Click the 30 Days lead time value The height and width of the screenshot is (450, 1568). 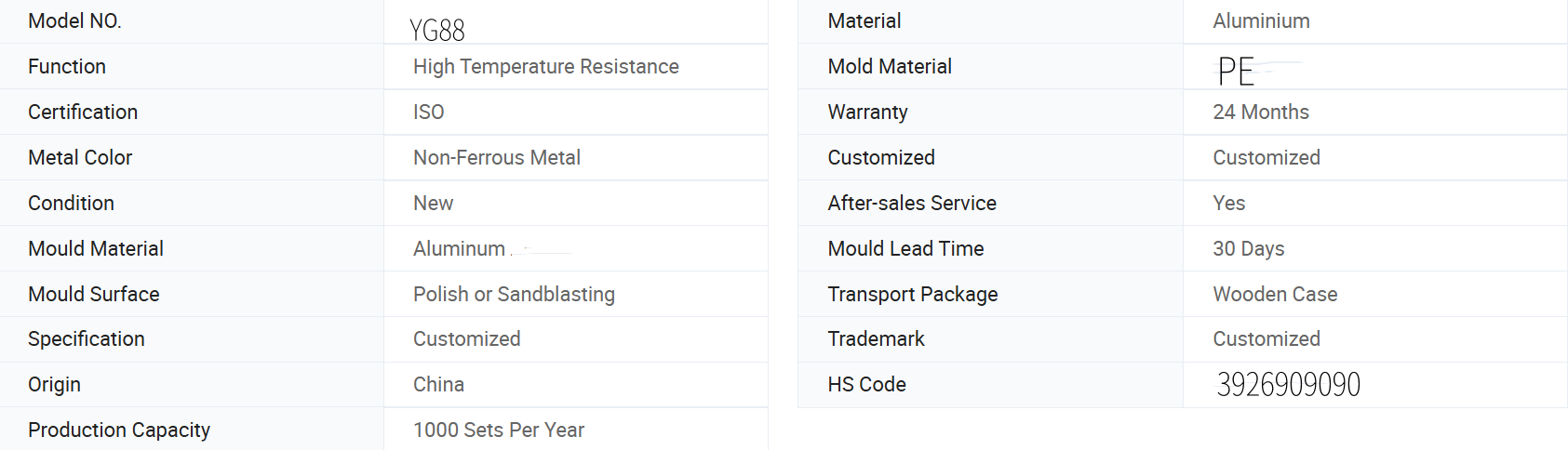1249,249
